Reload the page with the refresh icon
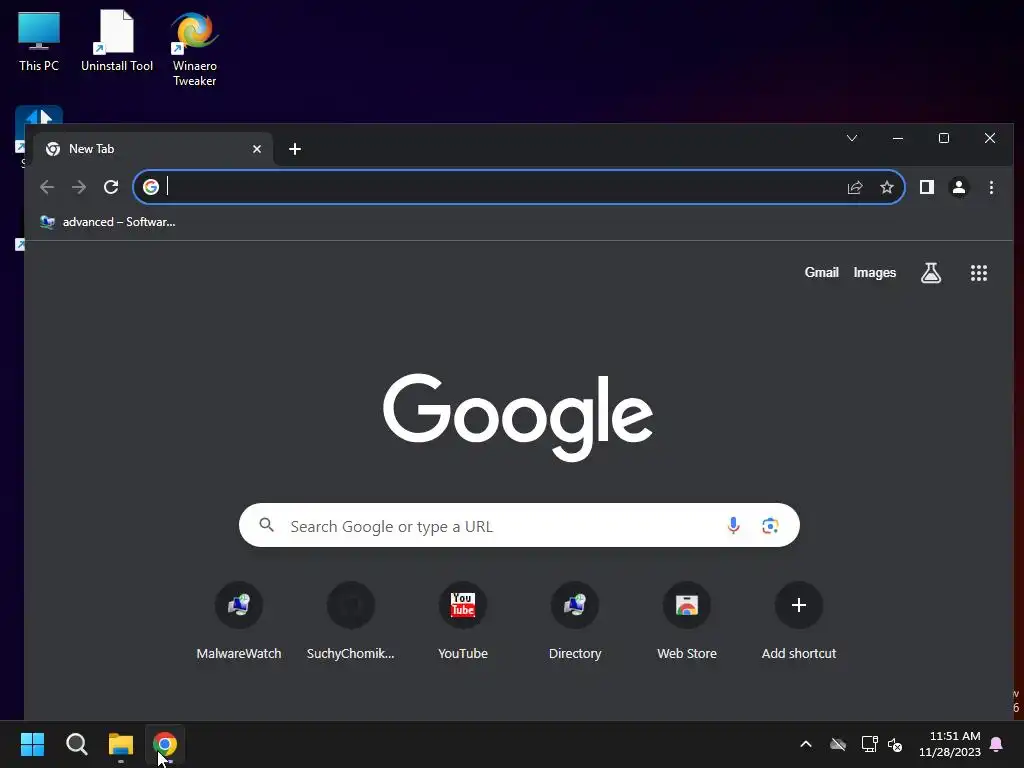Screen dimensions: 1024x768 point(111,187)
